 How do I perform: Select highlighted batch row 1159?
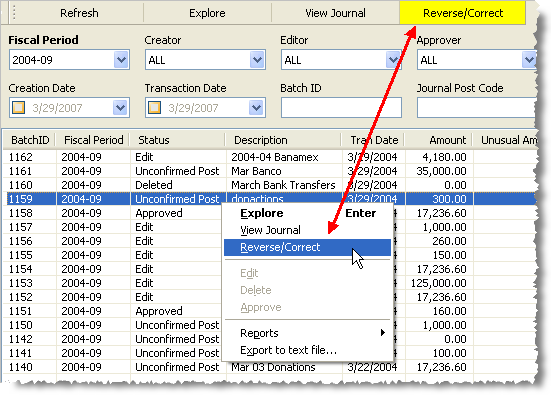coord(270,199)
